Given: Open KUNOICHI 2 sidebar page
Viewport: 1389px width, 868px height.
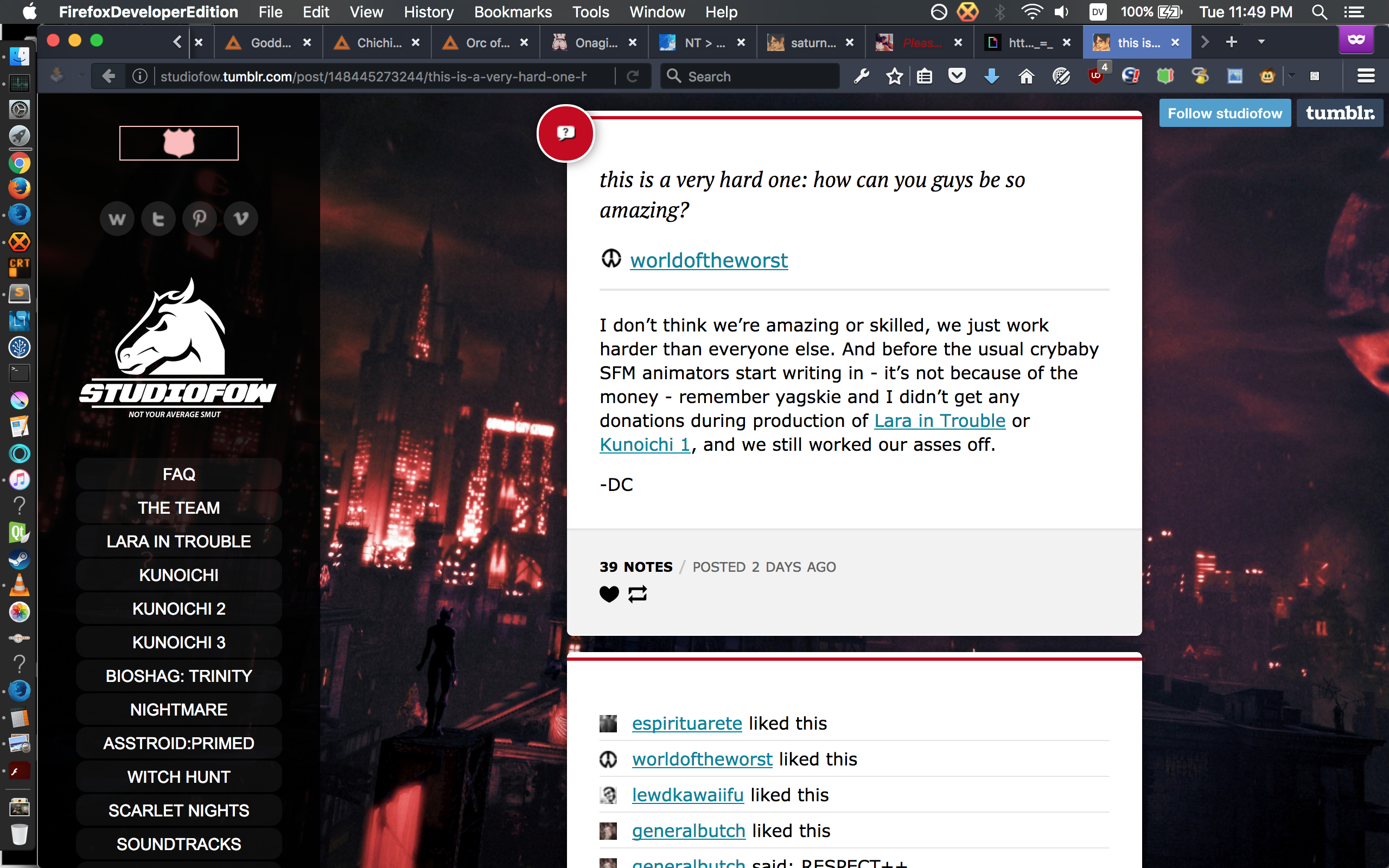Looking at the screenshot, I should point(179,609).
